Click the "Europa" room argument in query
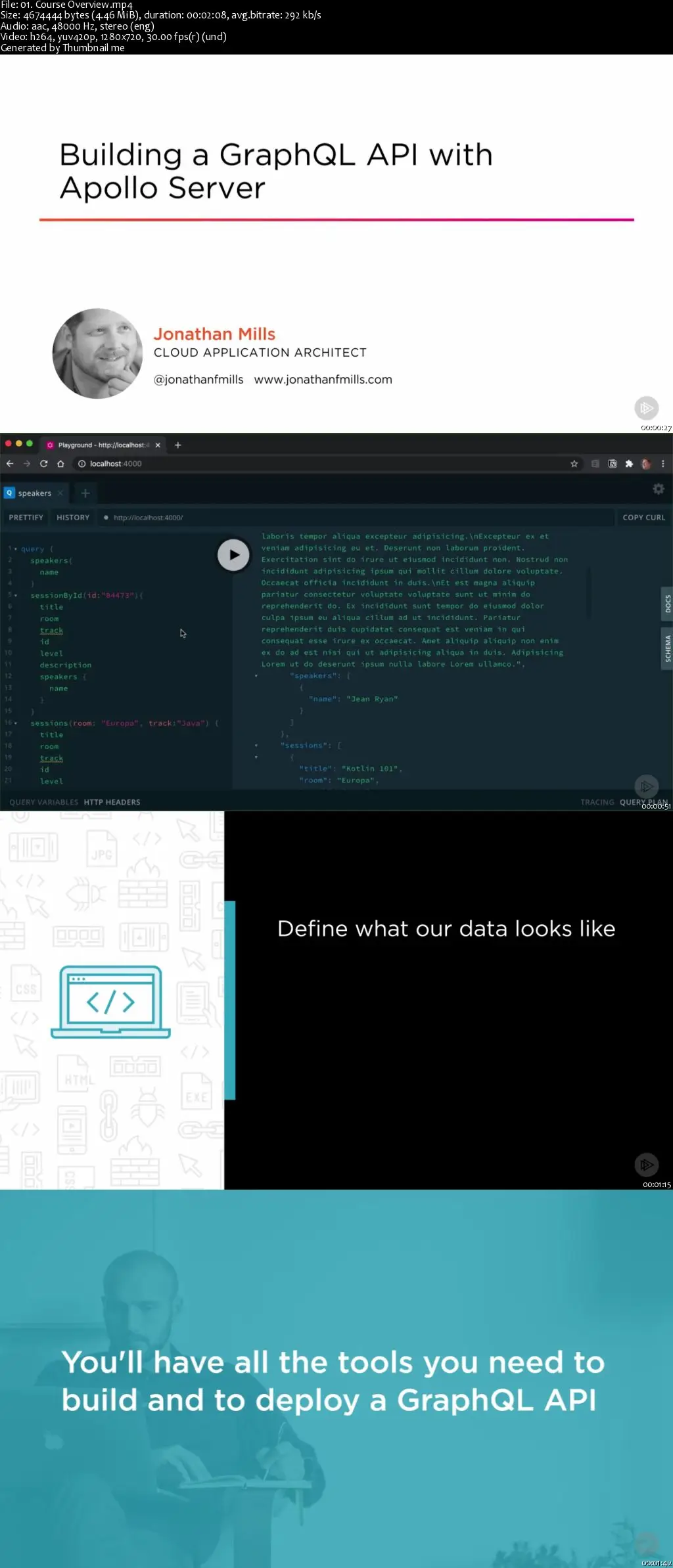 (120, 723)
